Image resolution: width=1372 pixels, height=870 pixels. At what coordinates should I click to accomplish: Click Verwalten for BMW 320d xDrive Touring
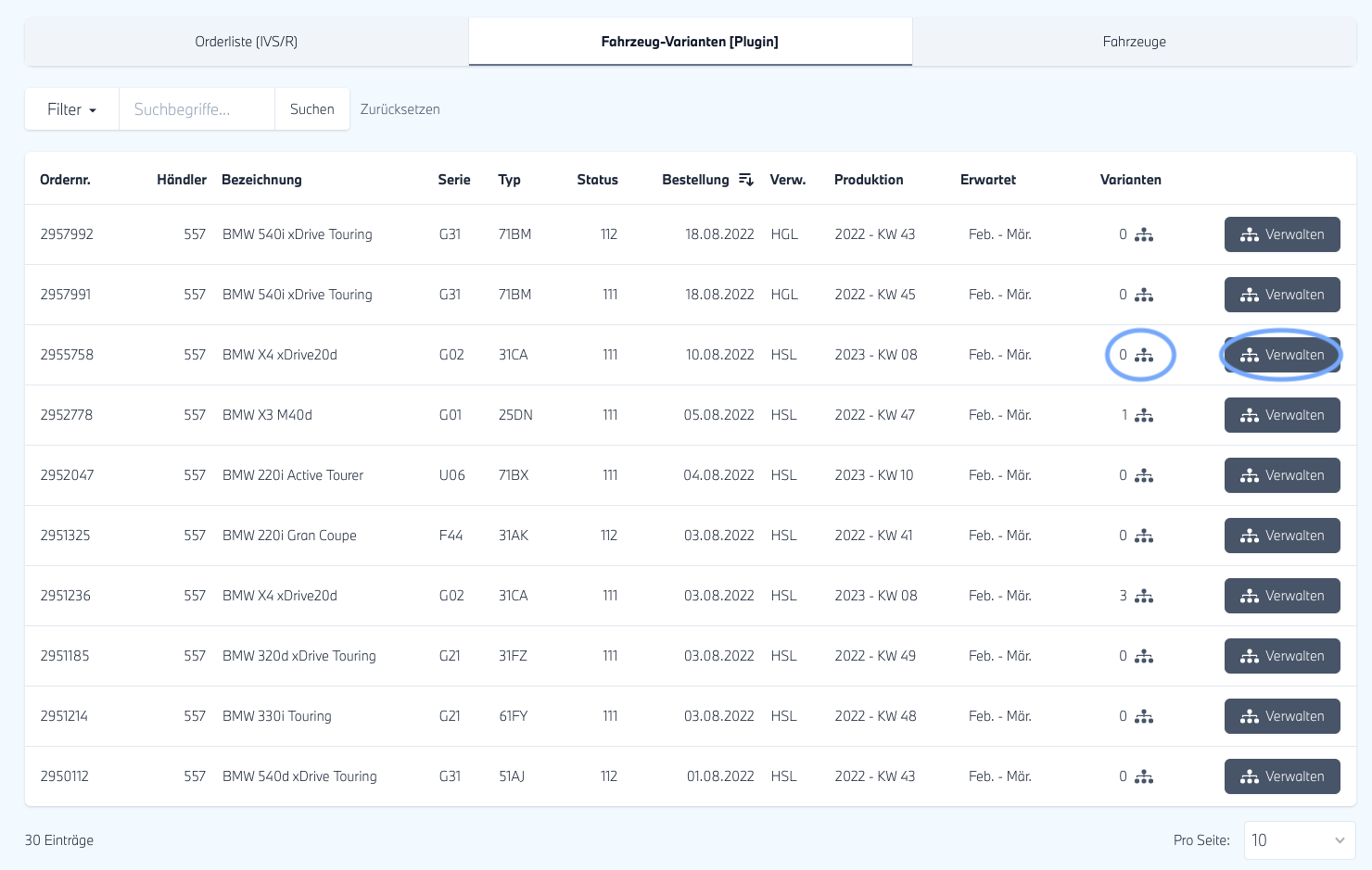(1281, 656)
